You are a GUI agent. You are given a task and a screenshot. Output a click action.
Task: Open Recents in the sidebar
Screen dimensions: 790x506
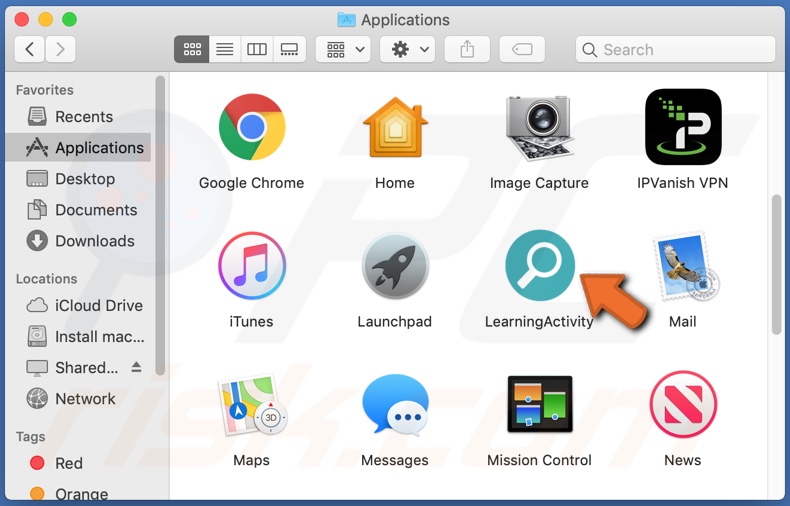tap(78, 116)
